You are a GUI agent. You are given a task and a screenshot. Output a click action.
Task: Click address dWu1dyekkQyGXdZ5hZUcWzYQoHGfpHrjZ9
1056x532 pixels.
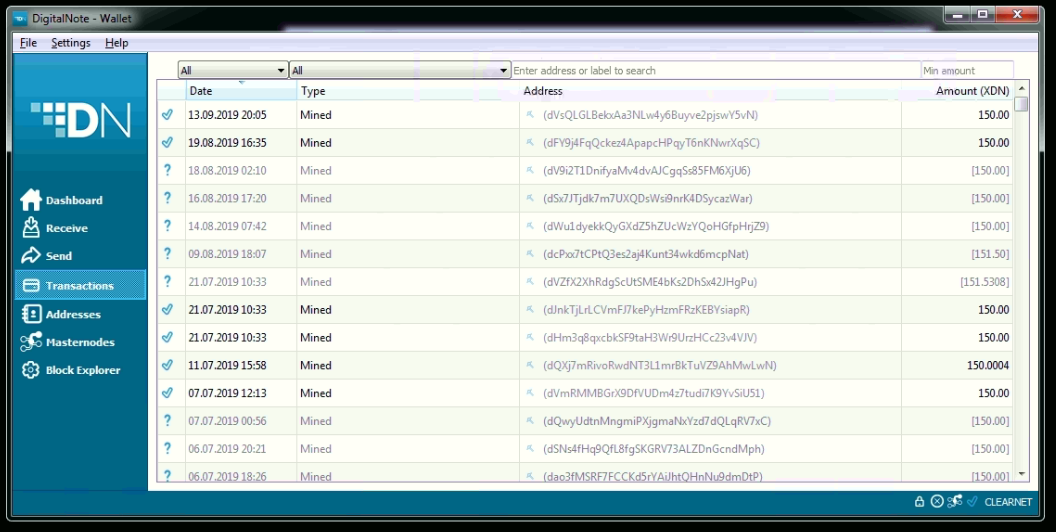pos(656,226)
